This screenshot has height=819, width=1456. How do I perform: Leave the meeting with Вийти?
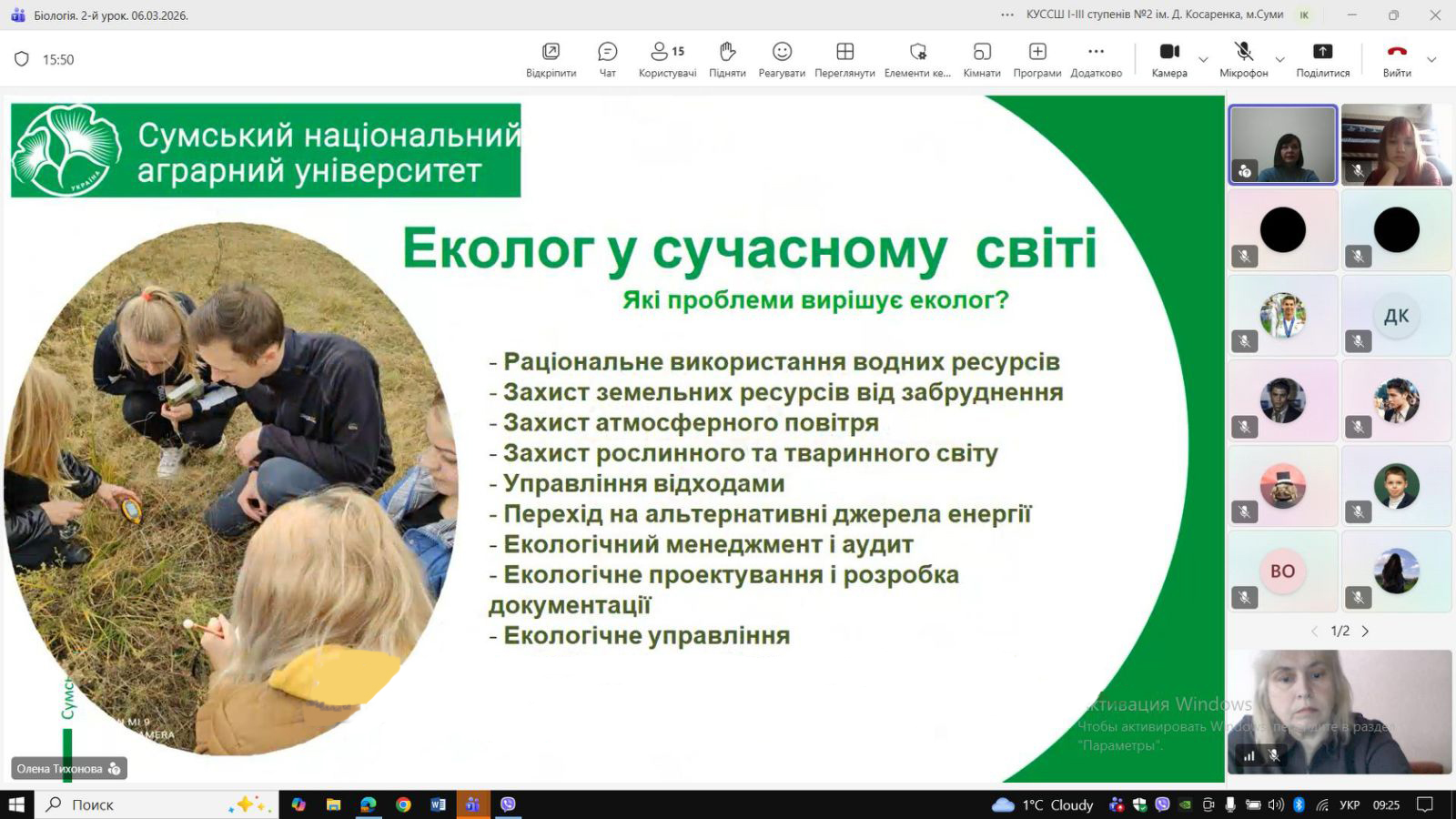pyautogui.click(x=1397, y=59)
